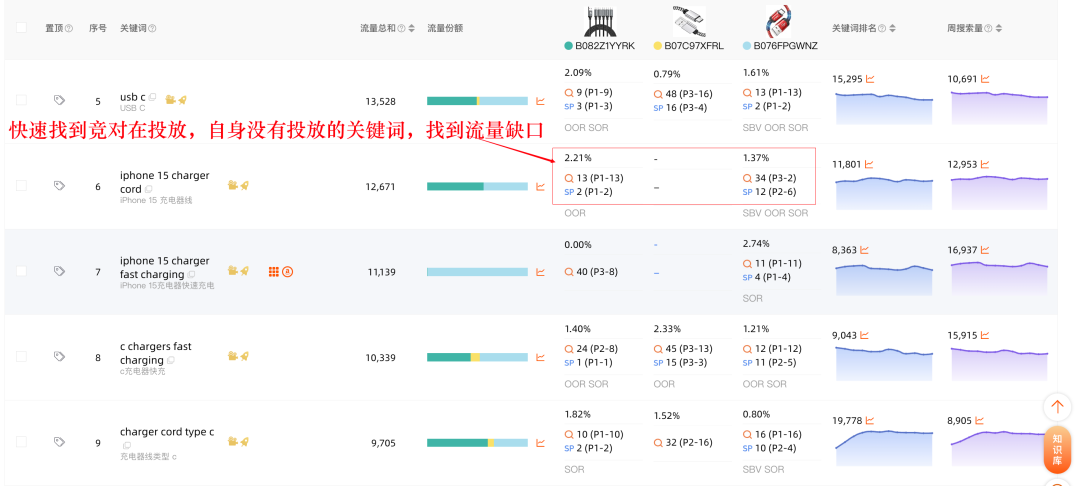
Task: Open rank trend icon next to 8,363
Action: (864, 250)
